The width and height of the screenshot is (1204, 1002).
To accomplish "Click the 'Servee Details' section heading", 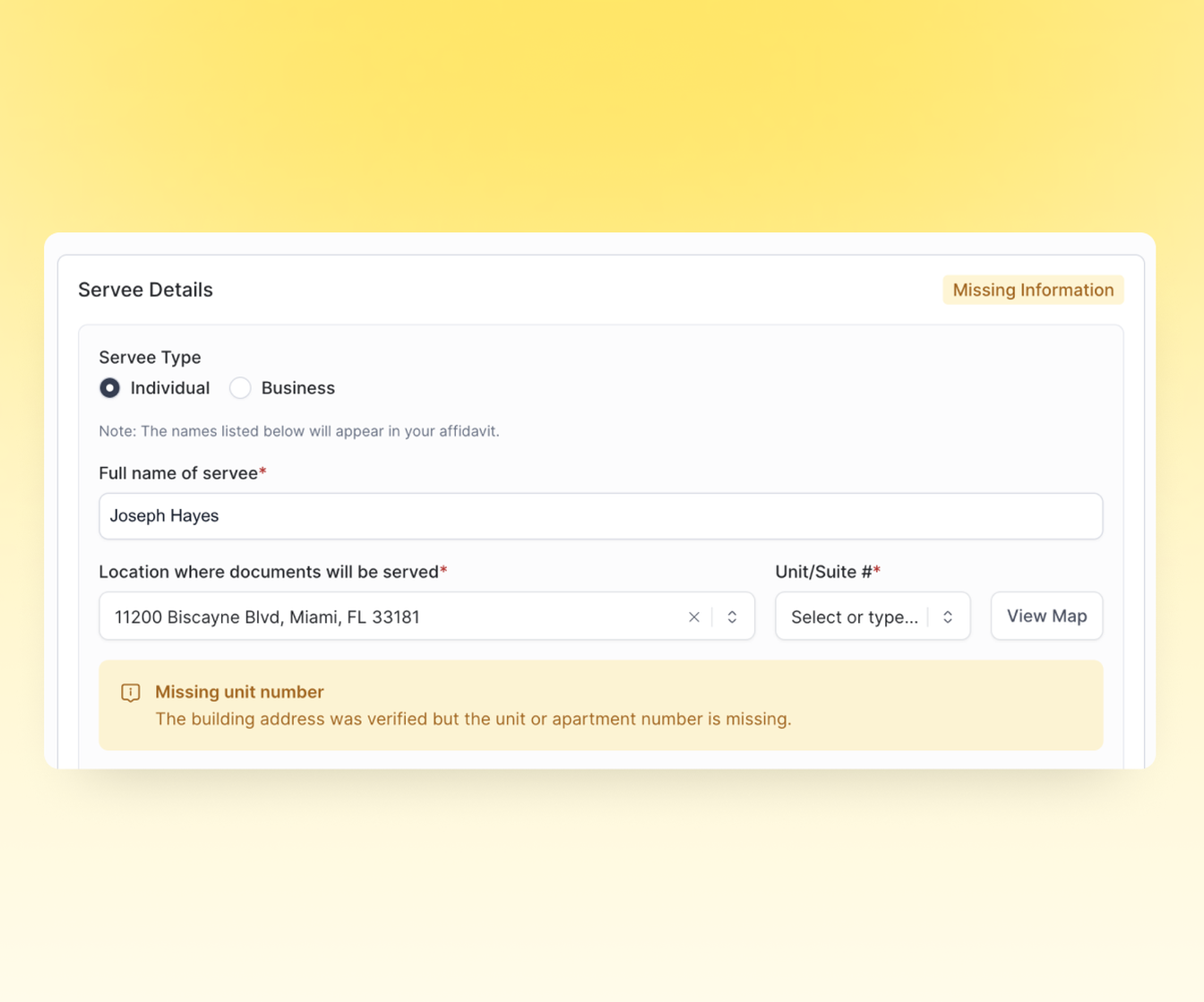I will 145,289.
